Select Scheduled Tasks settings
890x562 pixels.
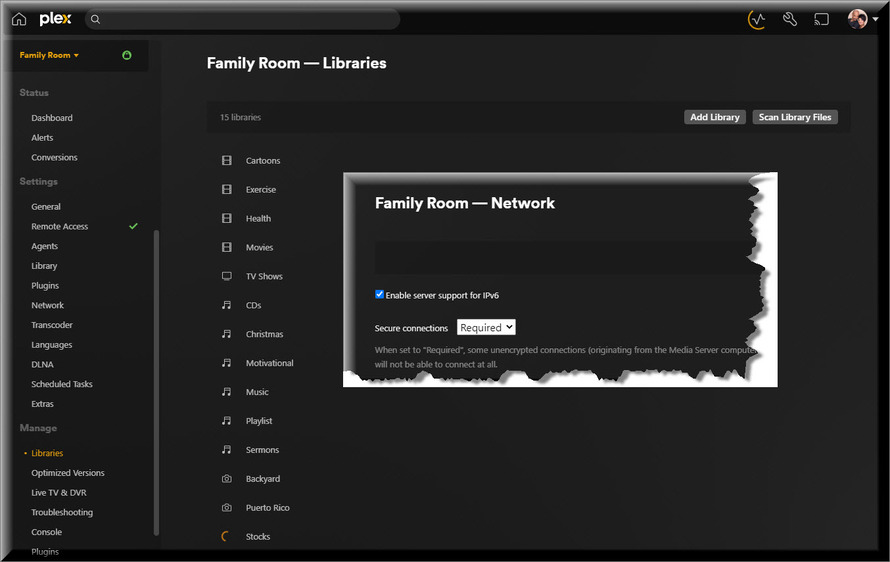[61, 384]
